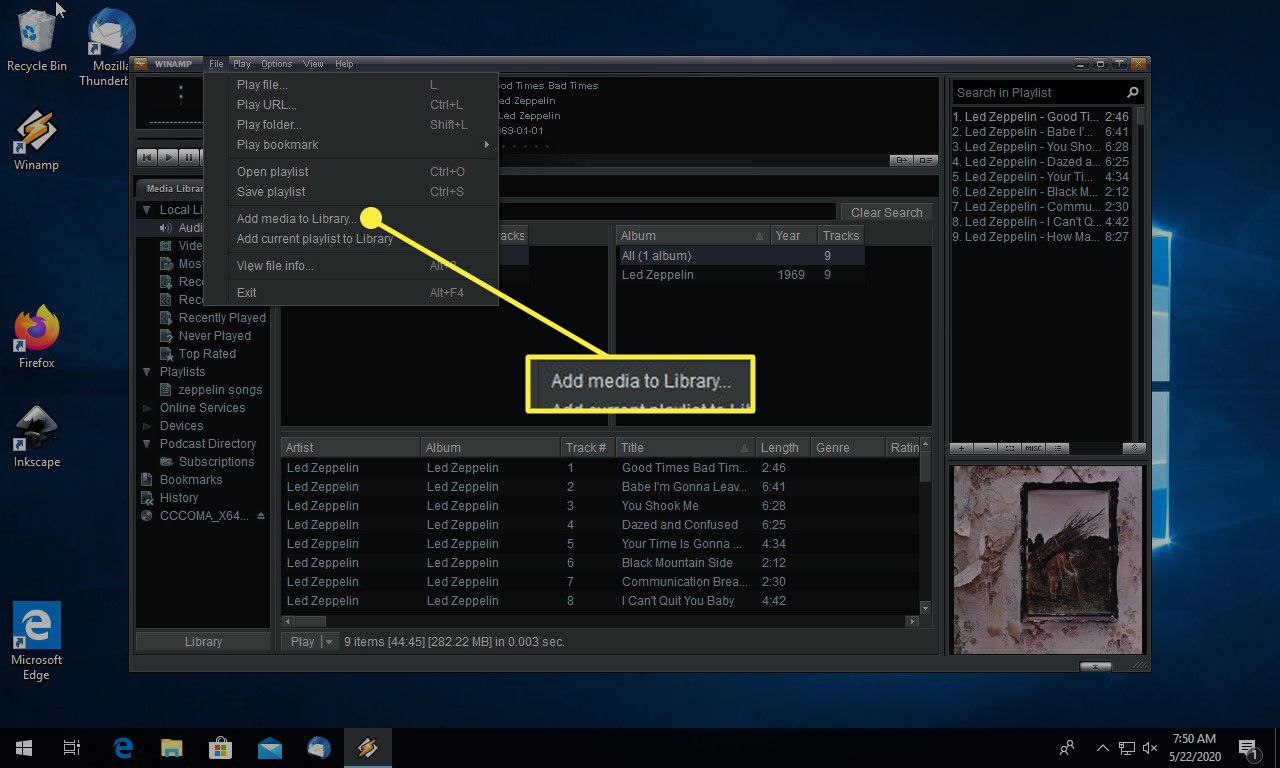The height and width of the screenshot is (768, 1280).
Task: Select the Dazed and Confused track row
Action: [x=600, y=525]
